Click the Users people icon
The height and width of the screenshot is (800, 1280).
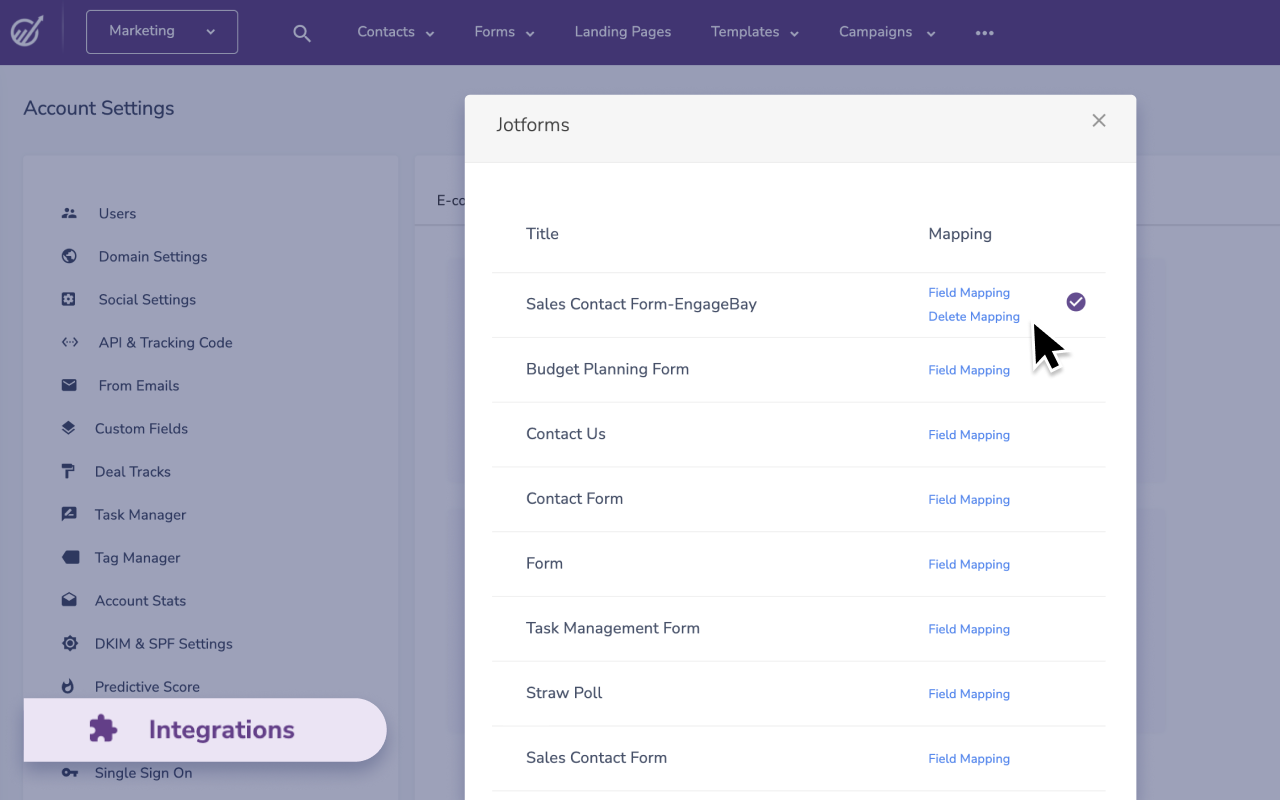[x=69, y=213]
